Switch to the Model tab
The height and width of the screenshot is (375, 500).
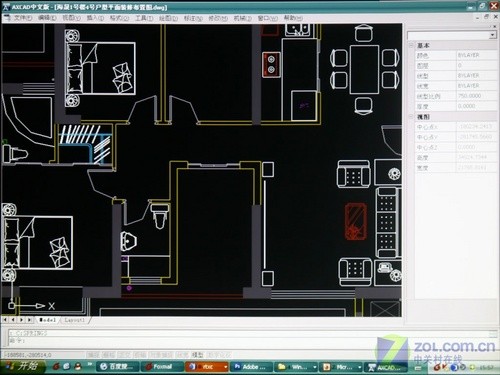(47, 320)
